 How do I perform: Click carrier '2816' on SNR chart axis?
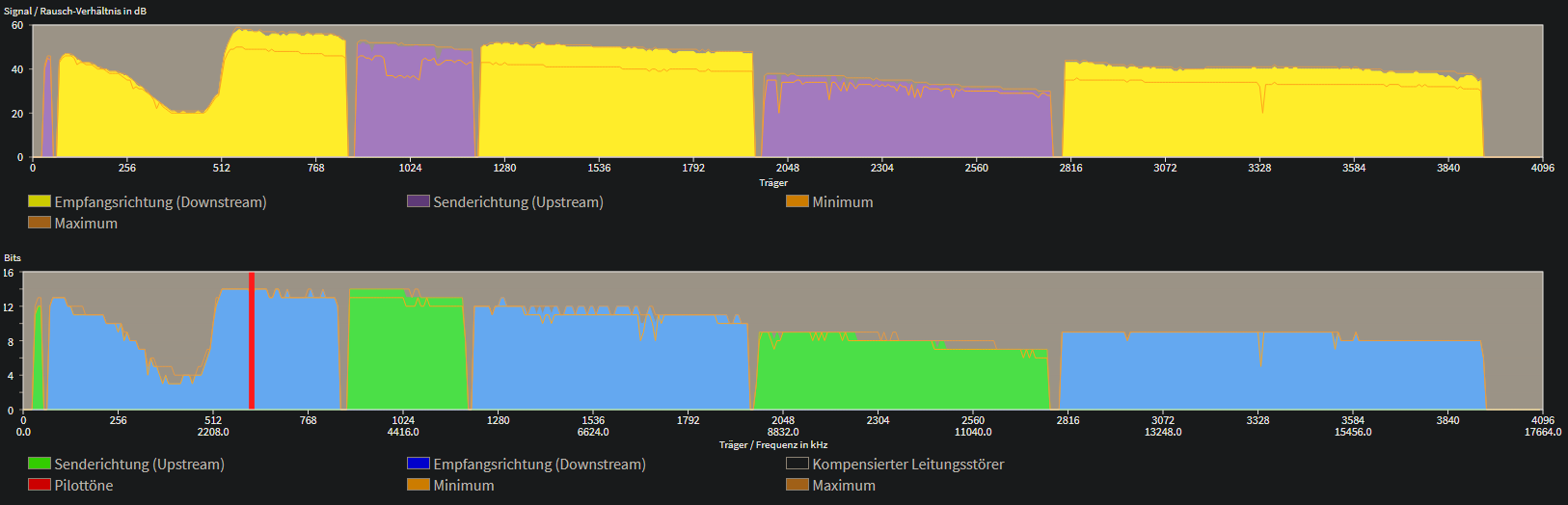coord(1070,168)
